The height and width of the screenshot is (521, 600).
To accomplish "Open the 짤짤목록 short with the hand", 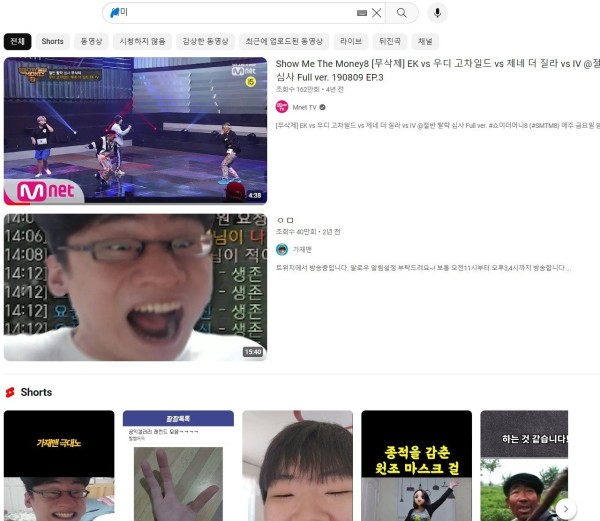I will pyautogui.click(x=178, y=466).
